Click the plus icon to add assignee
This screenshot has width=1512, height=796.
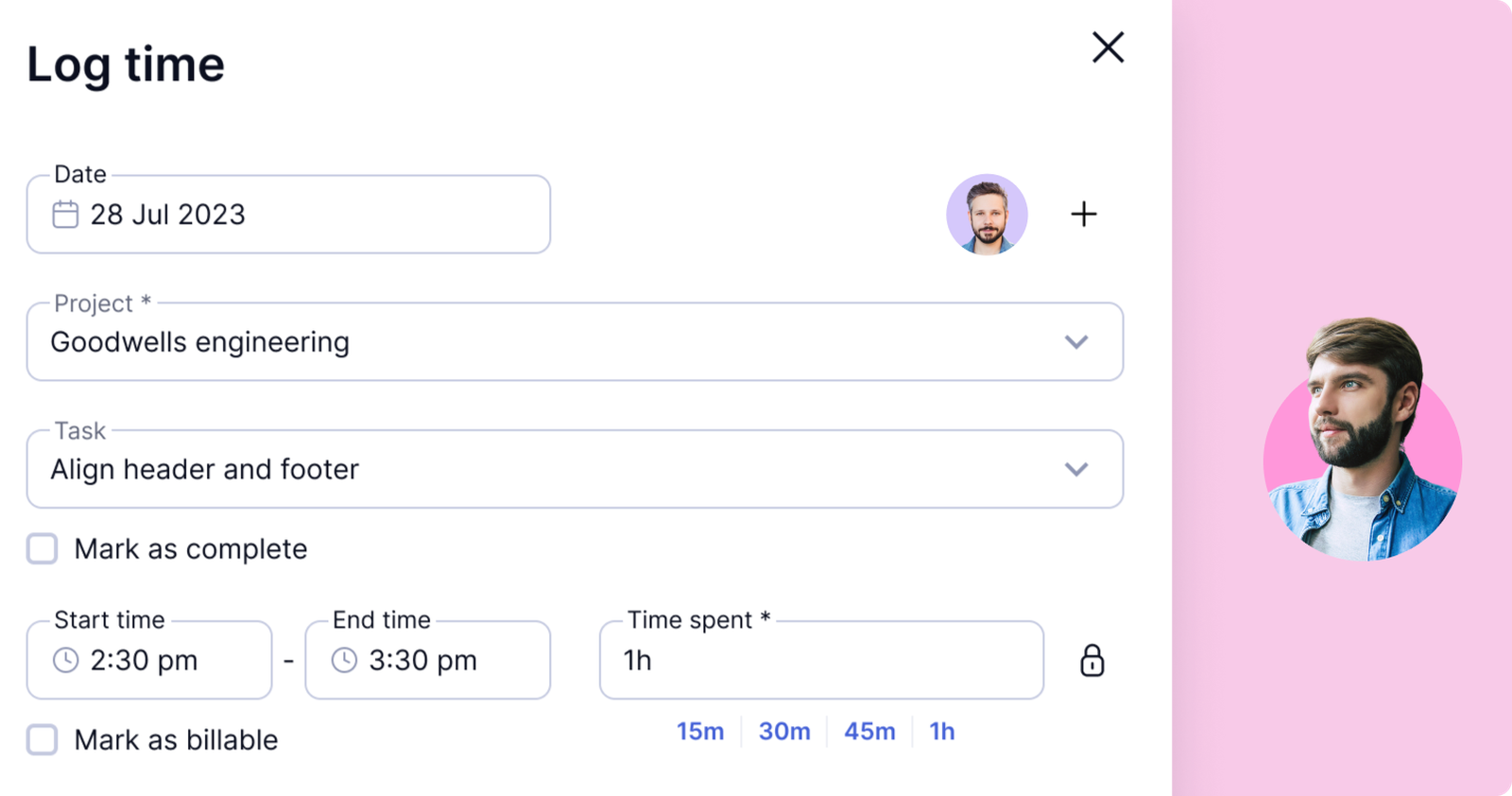1084,215
